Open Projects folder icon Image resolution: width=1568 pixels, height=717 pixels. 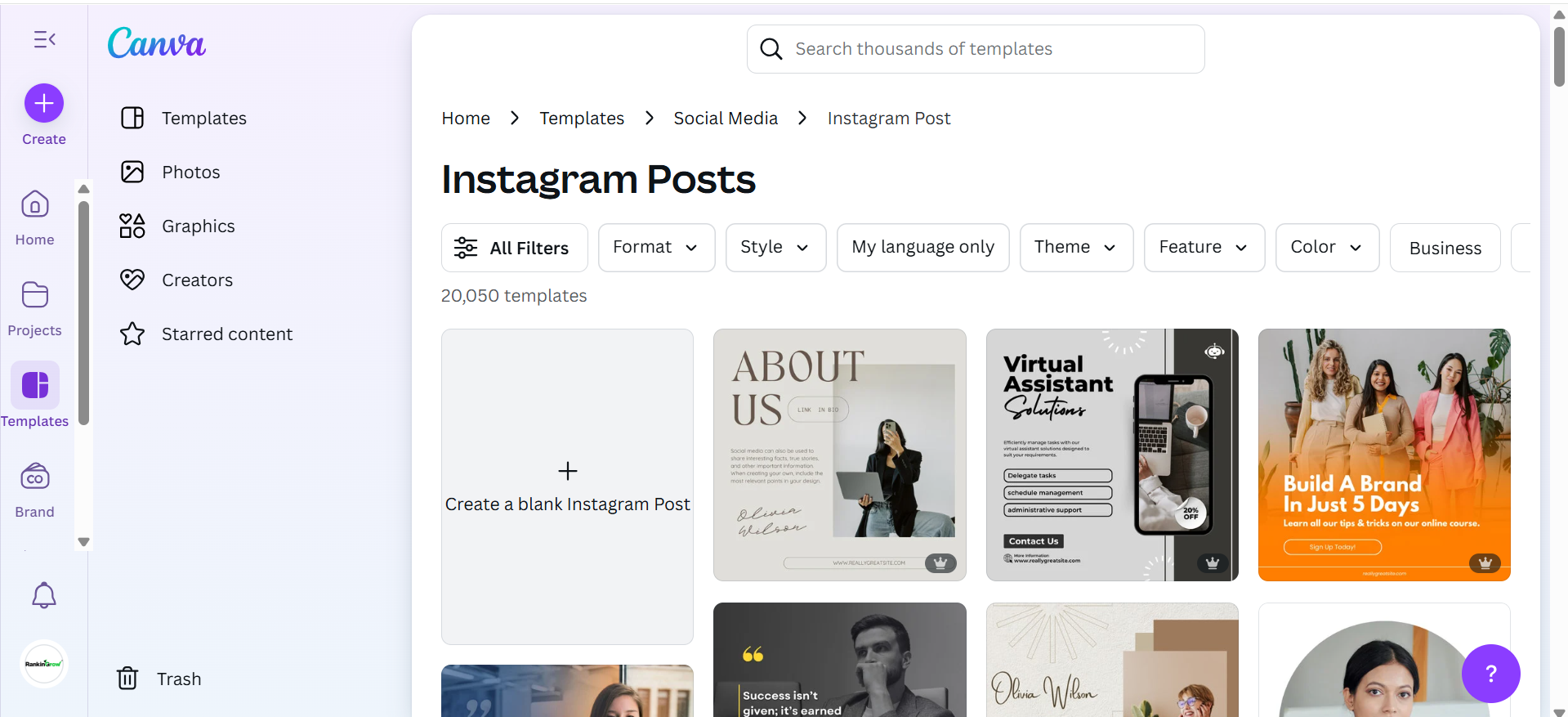(x=34, y=294)
